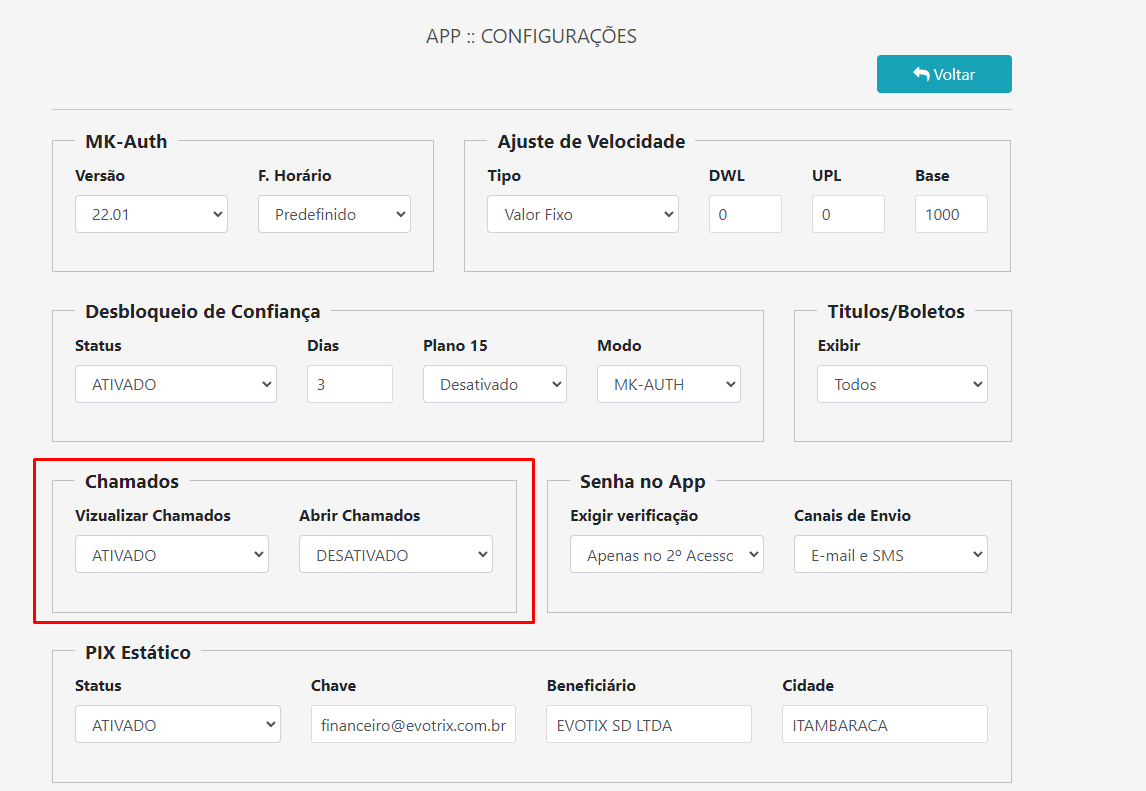Click the DWL value field
The image size is (1146, 791).
coord(745,213)
